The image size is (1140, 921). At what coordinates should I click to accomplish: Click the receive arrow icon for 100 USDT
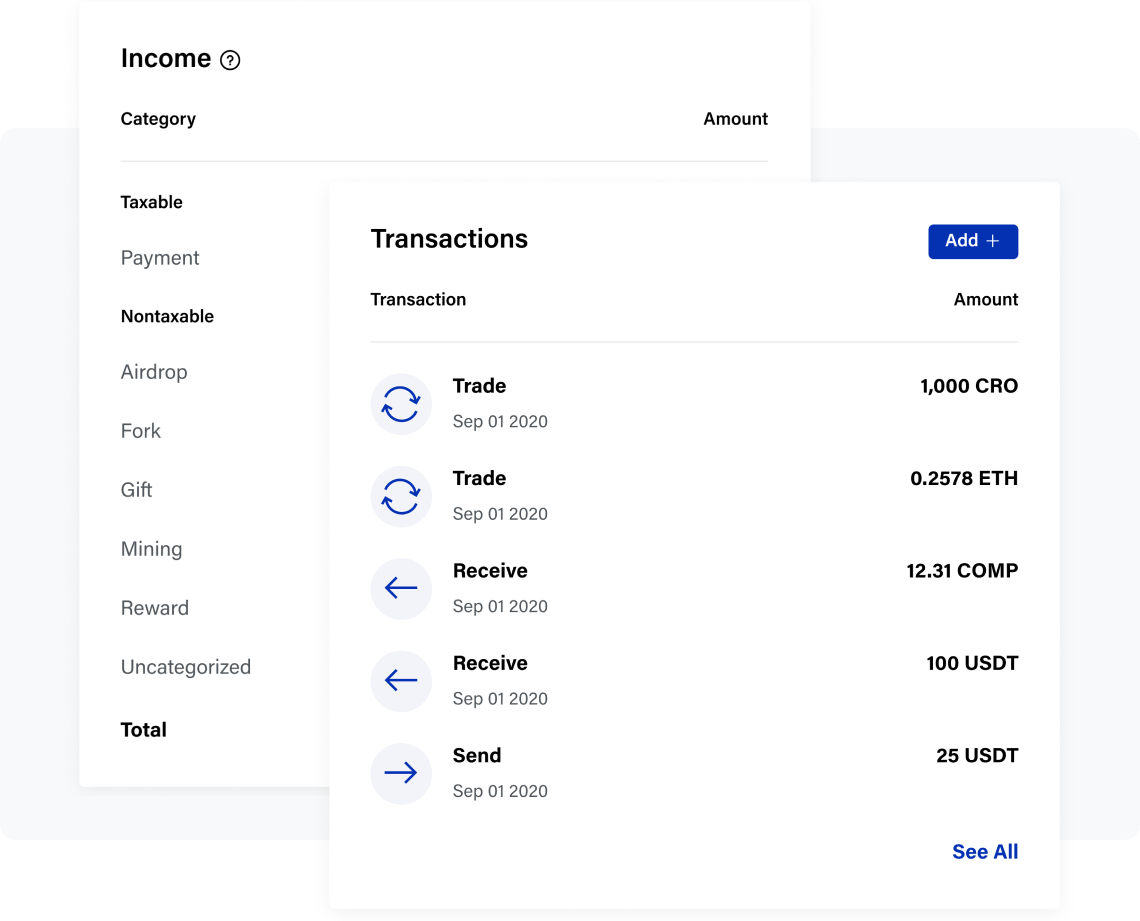click(x=401, y=681)
